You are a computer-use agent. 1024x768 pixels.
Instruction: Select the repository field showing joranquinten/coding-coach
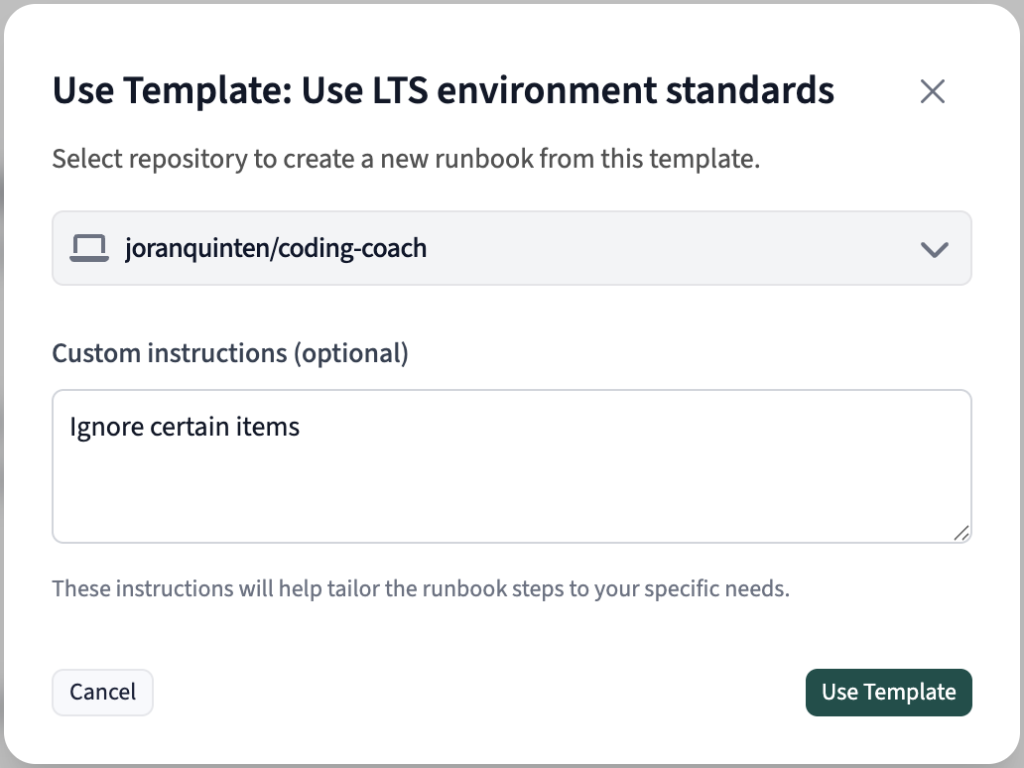tap(512, 248)
